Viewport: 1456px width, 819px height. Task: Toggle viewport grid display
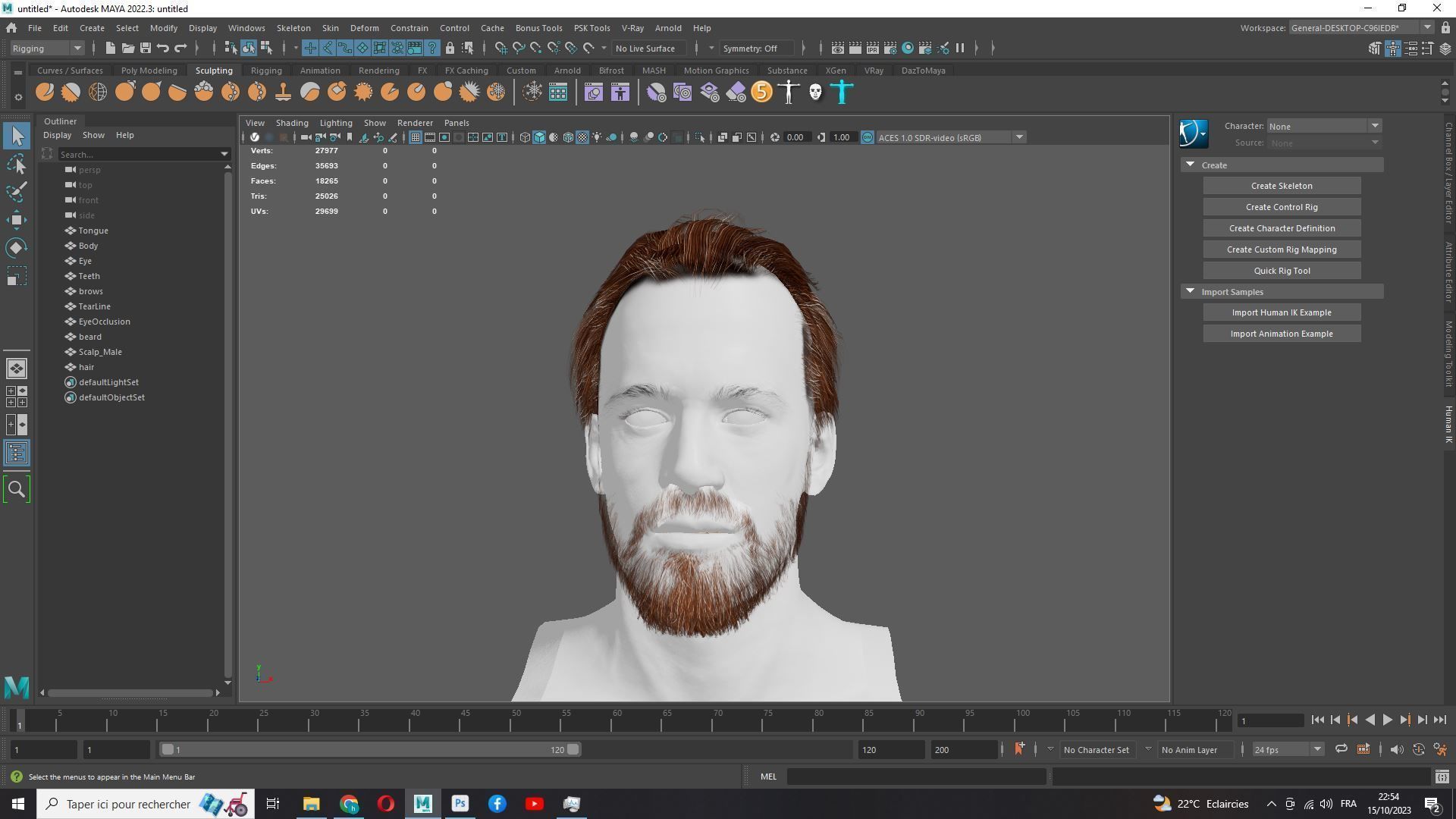pos(416,137)
